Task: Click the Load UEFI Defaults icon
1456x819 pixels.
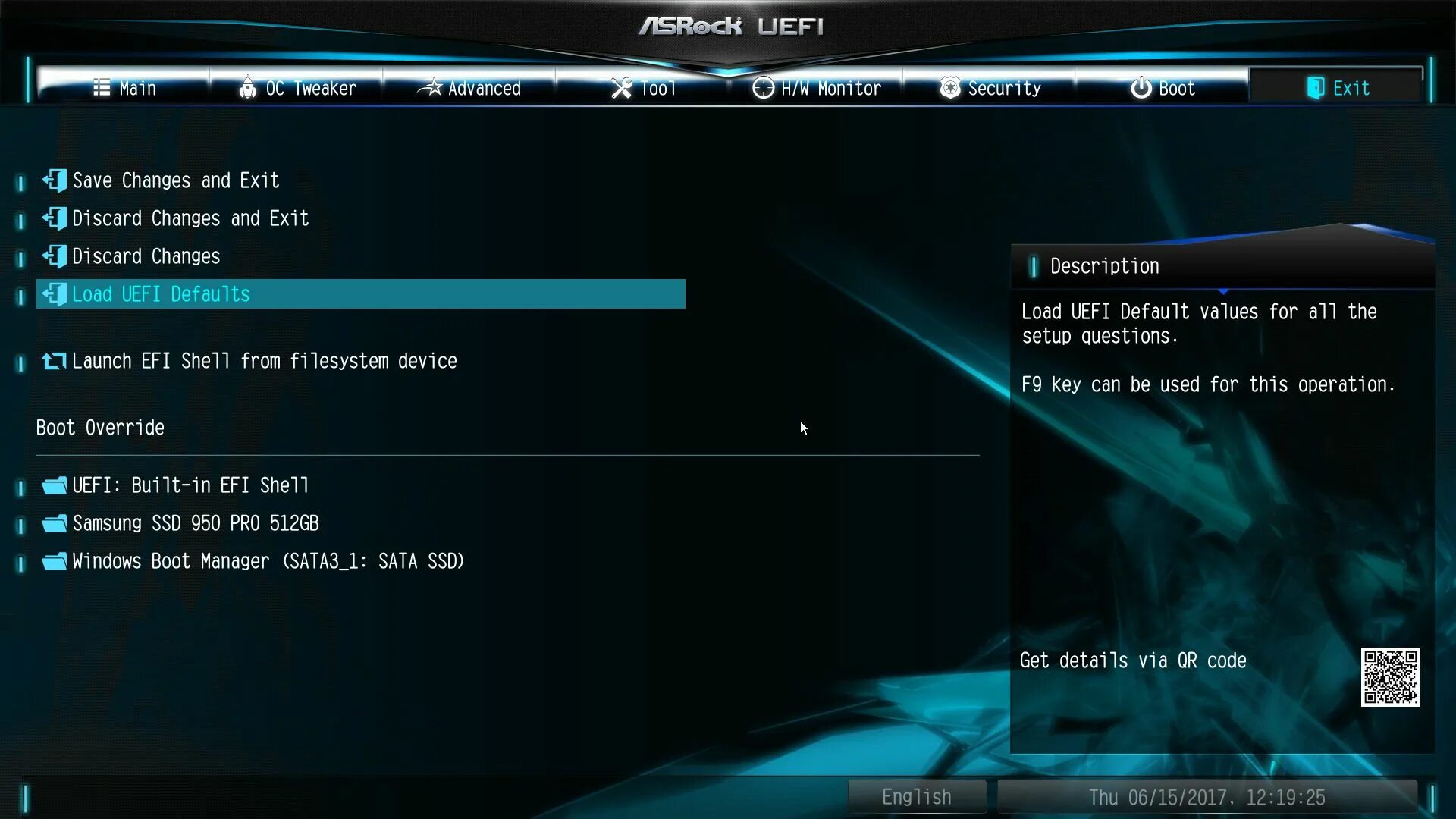Action: [55, 294]
